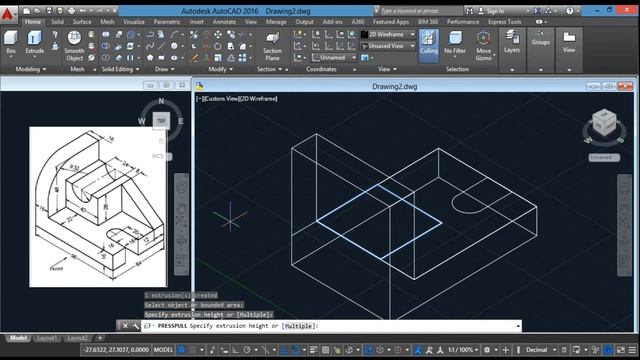Click the reference drawing image thumbnail
This screenshot has height=360, width=640.
point(98,207)
